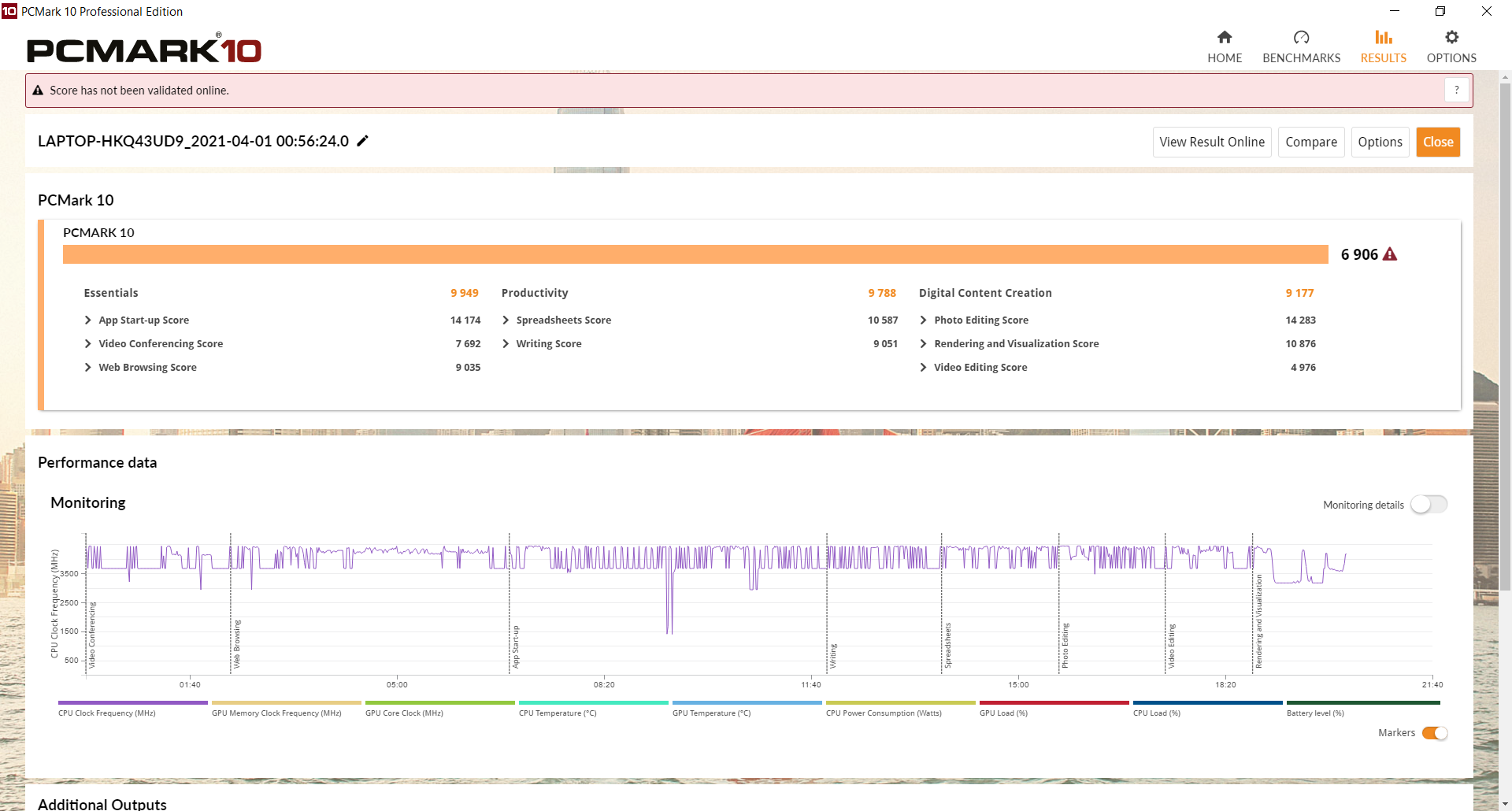The width and height of the screenshot is (1512, 811).
Task: Click the question mark help icon
Action: pos(1457,90)
